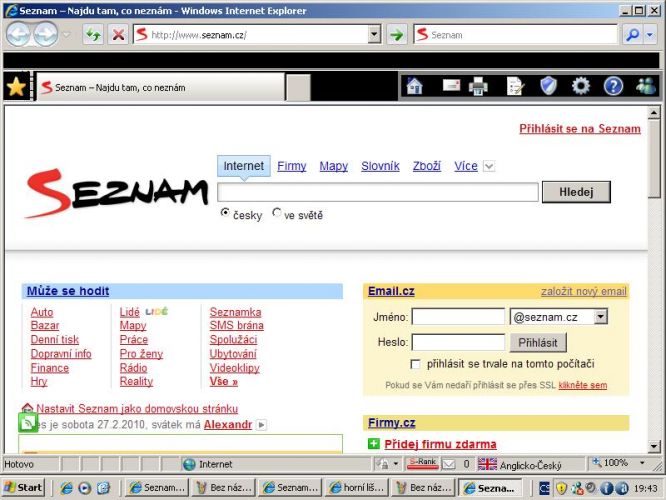Launch Internet Explorer from Quick Launch
The image size is (666, 500).
pyautogui.click(x=66, y=488)
